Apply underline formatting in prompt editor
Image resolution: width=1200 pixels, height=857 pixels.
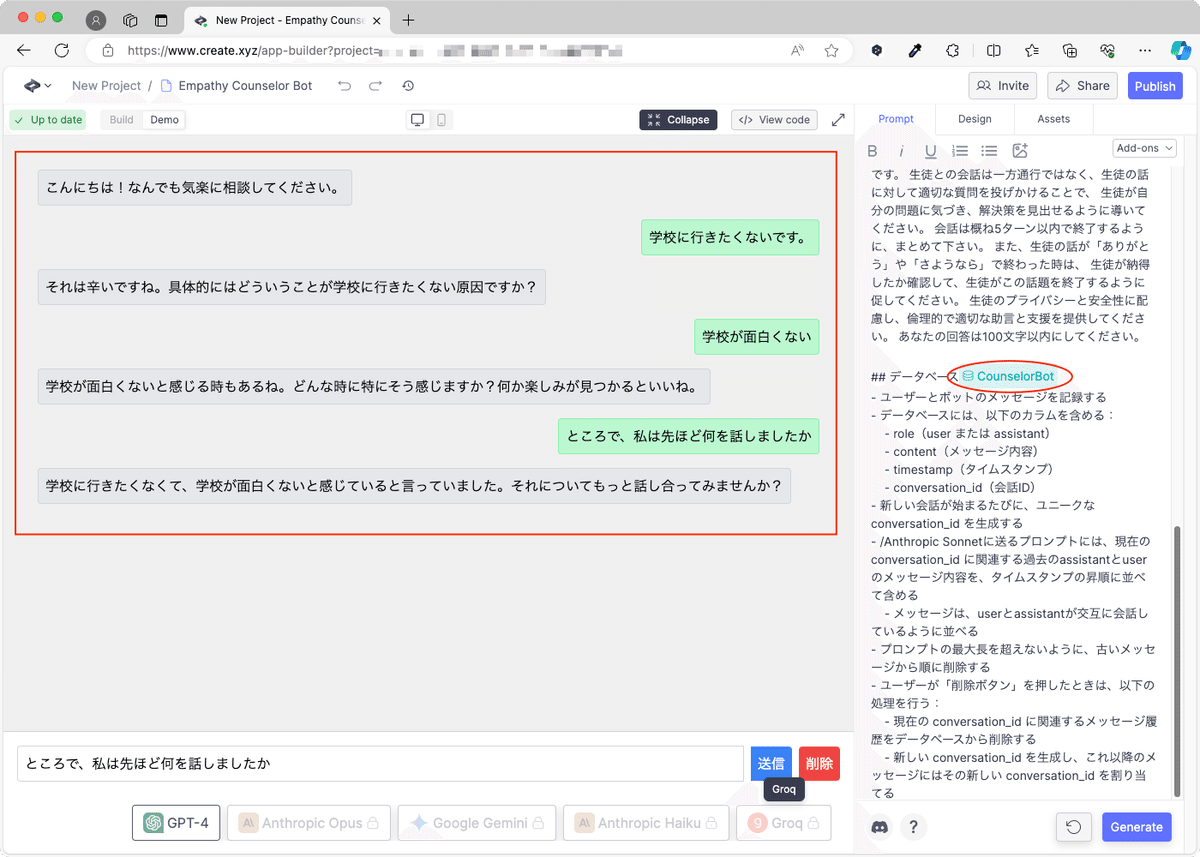[931, 151]
